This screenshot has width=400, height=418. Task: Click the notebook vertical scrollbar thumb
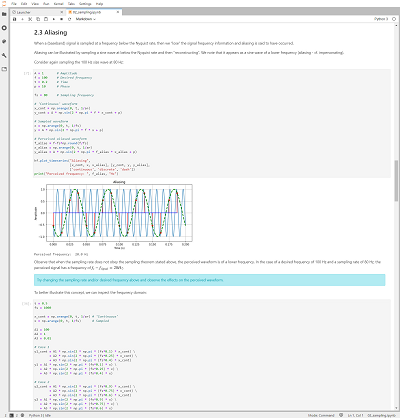tap(396, 180)
